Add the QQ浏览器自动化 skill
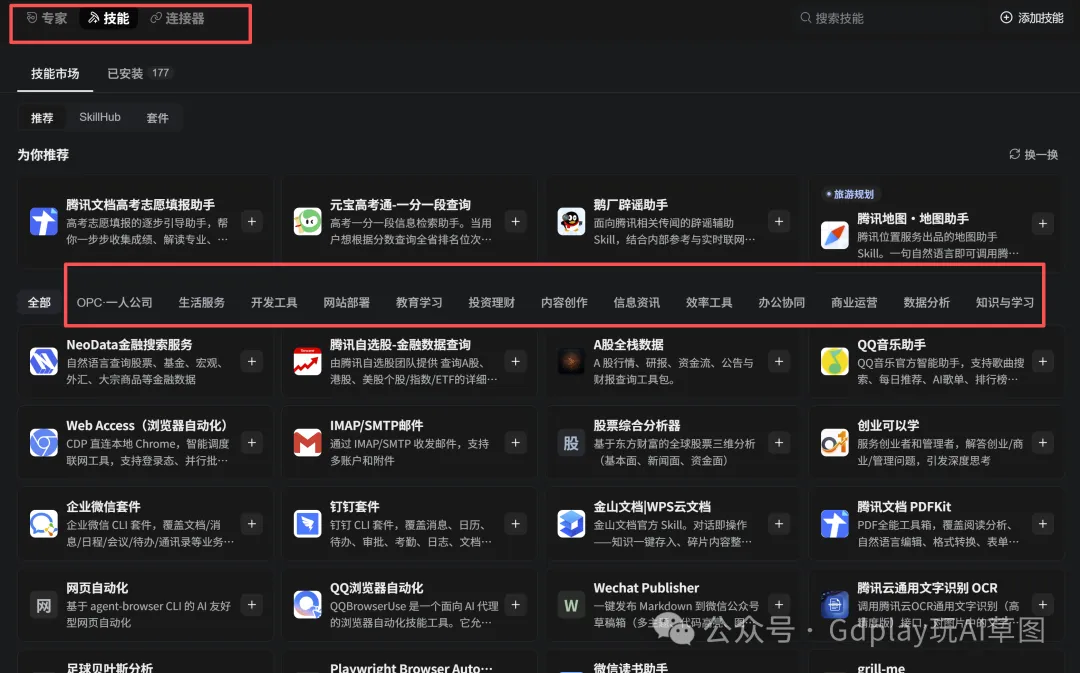Image resolution: width=1080 pixels, height=673 pixels. pyautogui.click(x=515, y=605)
